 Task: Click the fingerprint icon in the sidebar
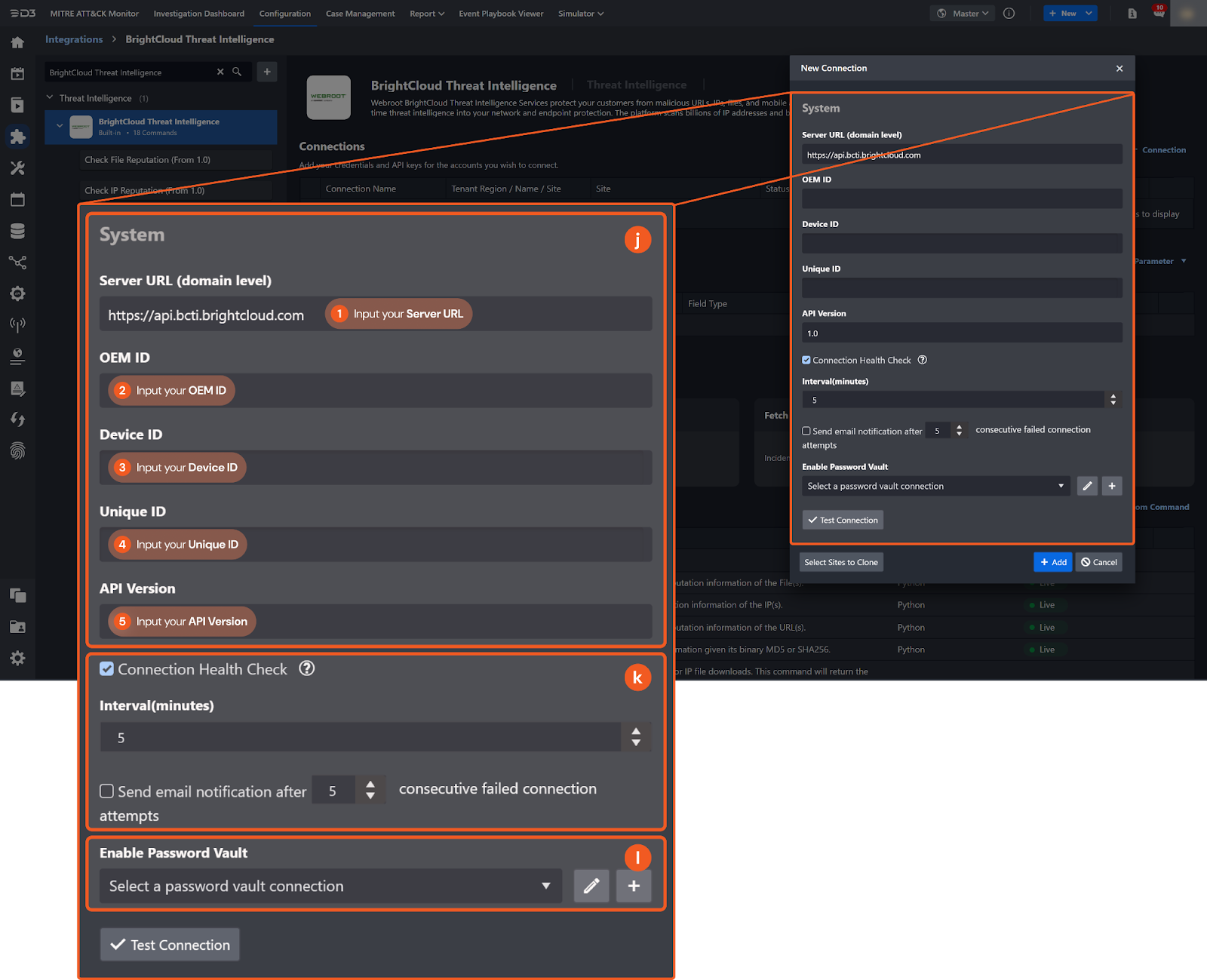pyautogui.click(x=18, y=450)
